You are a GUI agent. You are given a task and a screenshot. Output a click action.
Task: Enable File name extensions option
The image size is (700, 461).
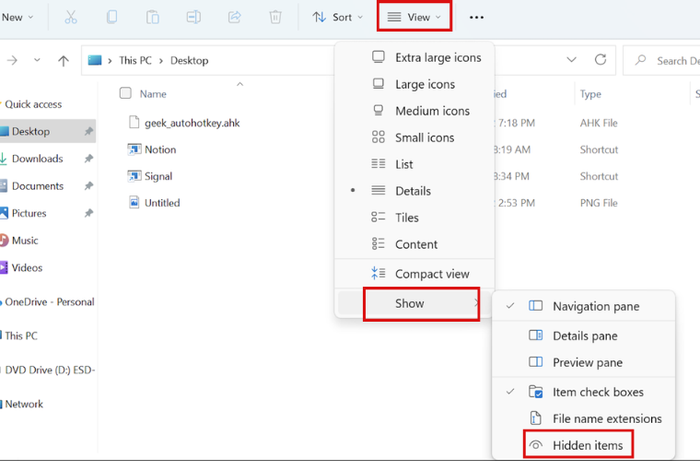tap(606, 418)
